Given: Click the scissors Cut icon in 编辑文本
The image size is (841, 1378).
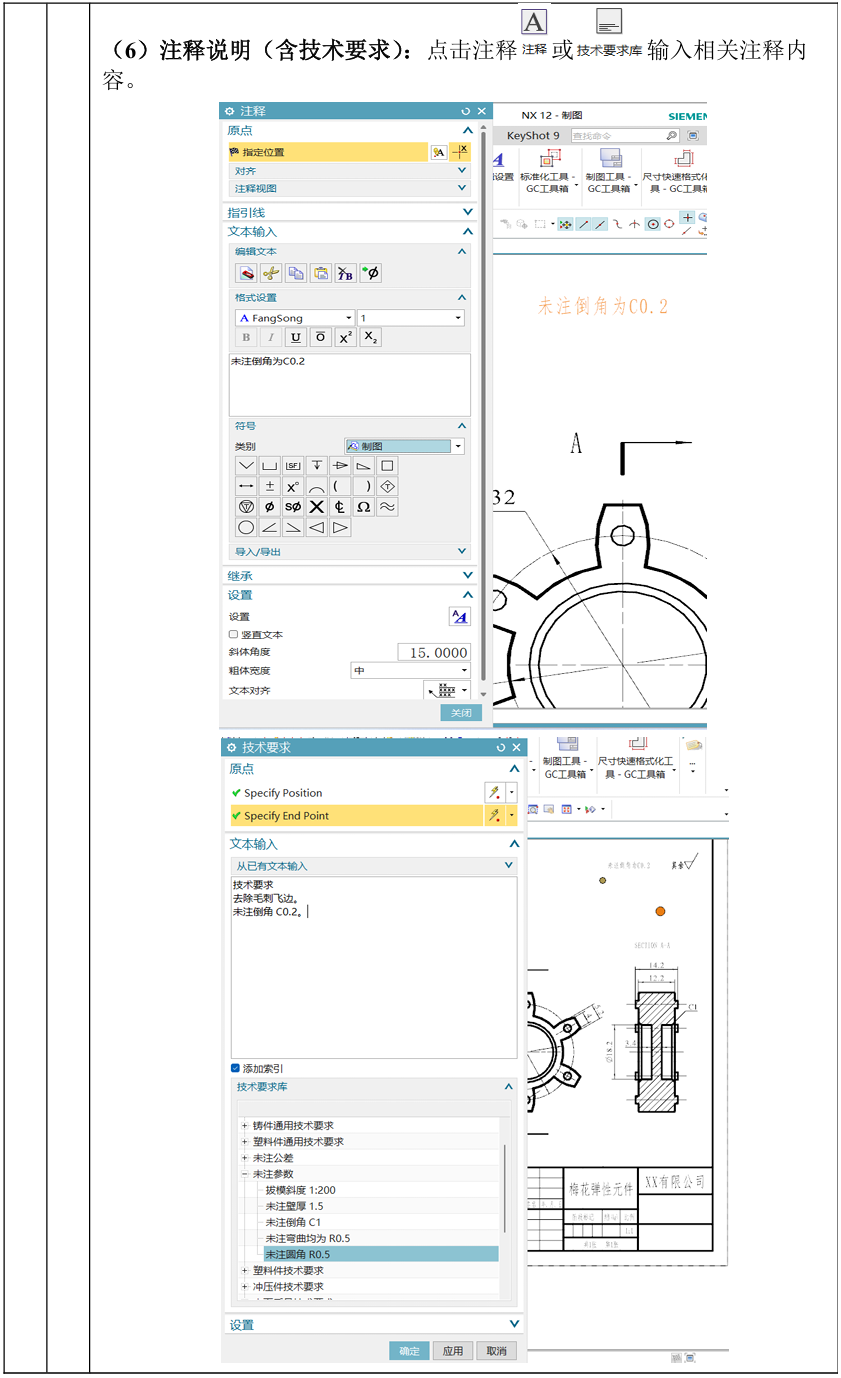Looking at the screenshot, I should 271,273.
